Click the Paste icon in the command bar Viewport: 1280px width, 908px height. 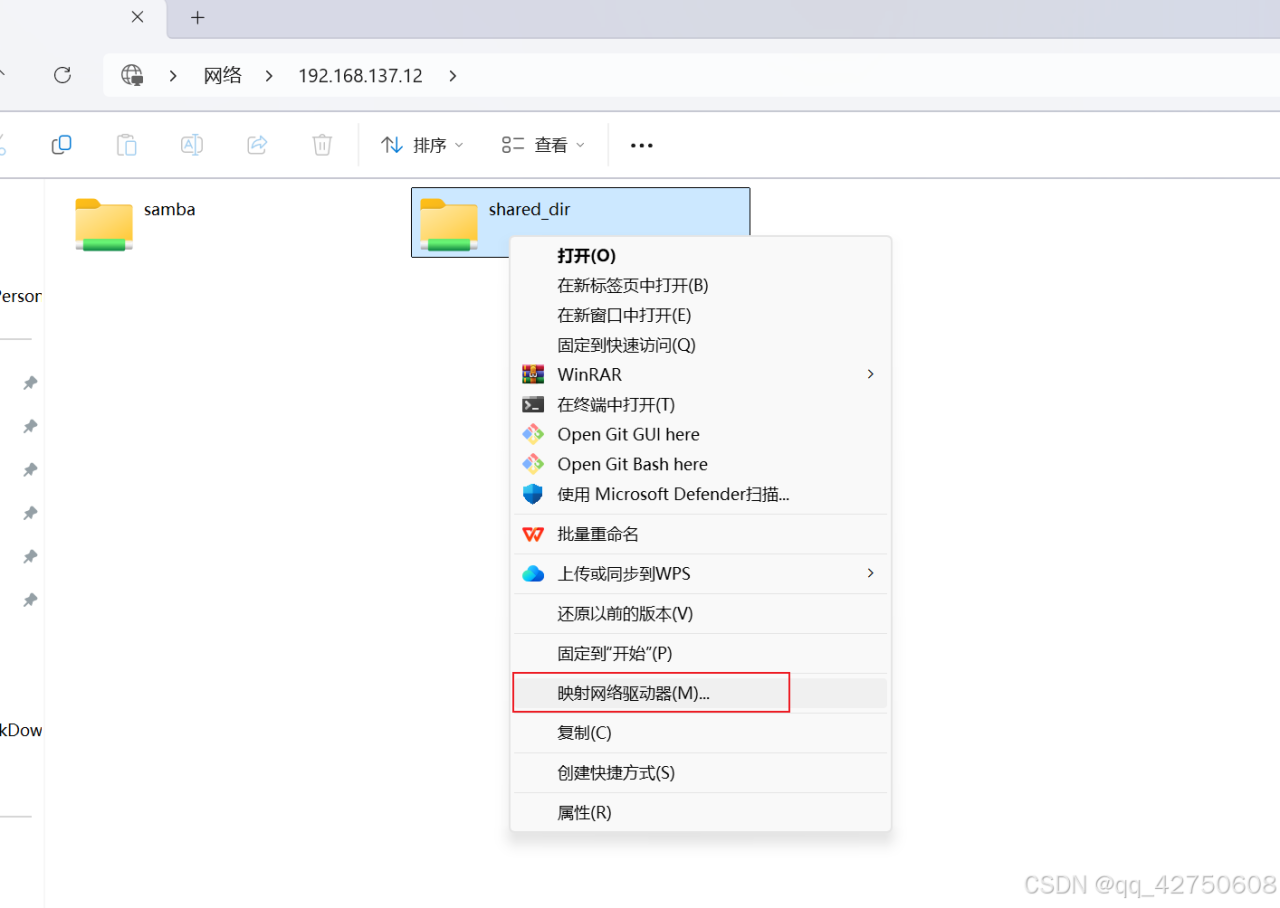coord(126,144)
